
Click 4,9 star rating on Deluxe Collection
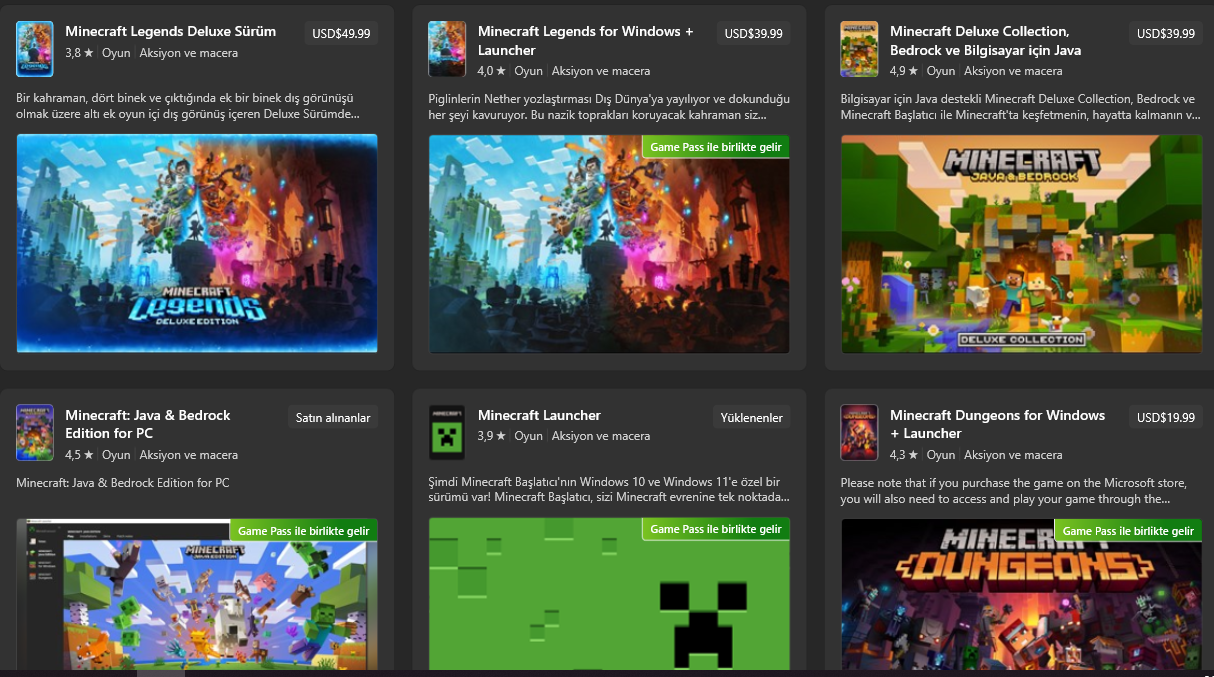click(904, 71)
